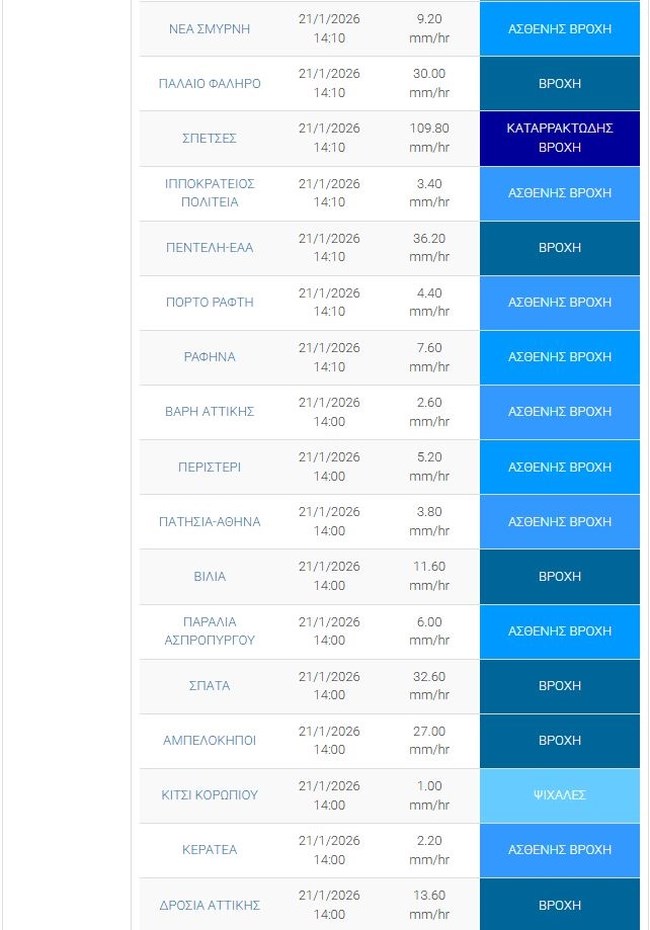
Task: Open the ΠΕΡΙΣΤΕΡΙ station link
Action: coord(209,467)
